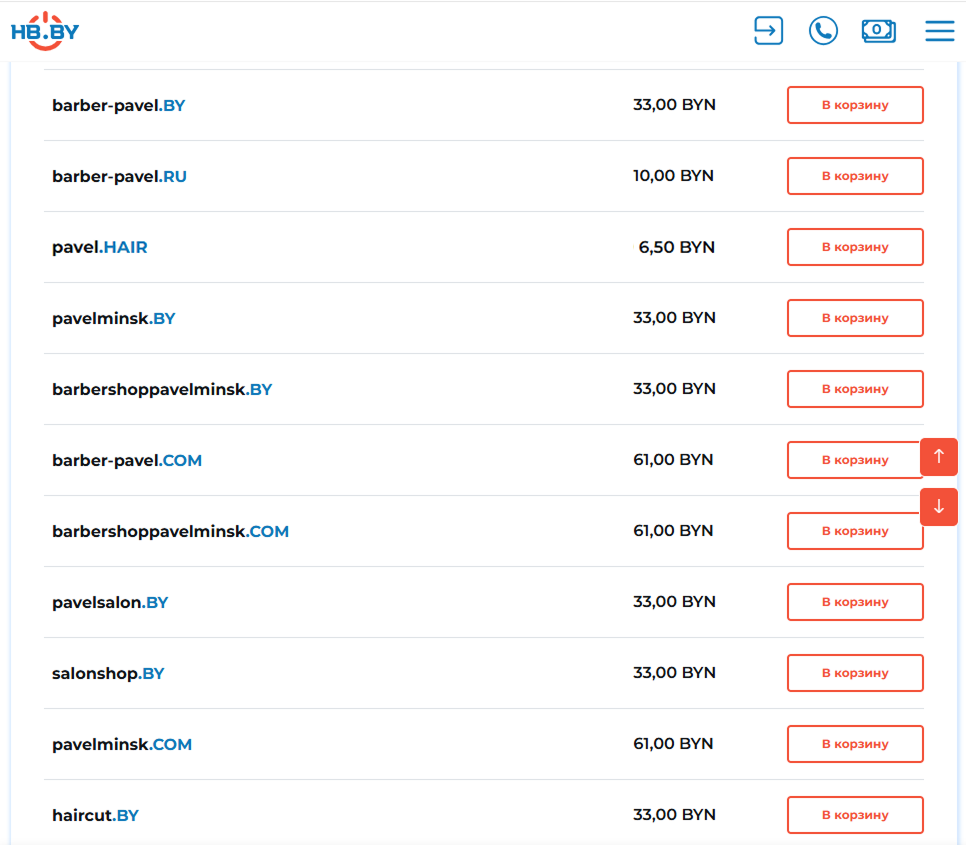Add pavelminsk.COM to cart
Image resolution: width=966 pixels, height=845 pixels.
coord(854,744)
